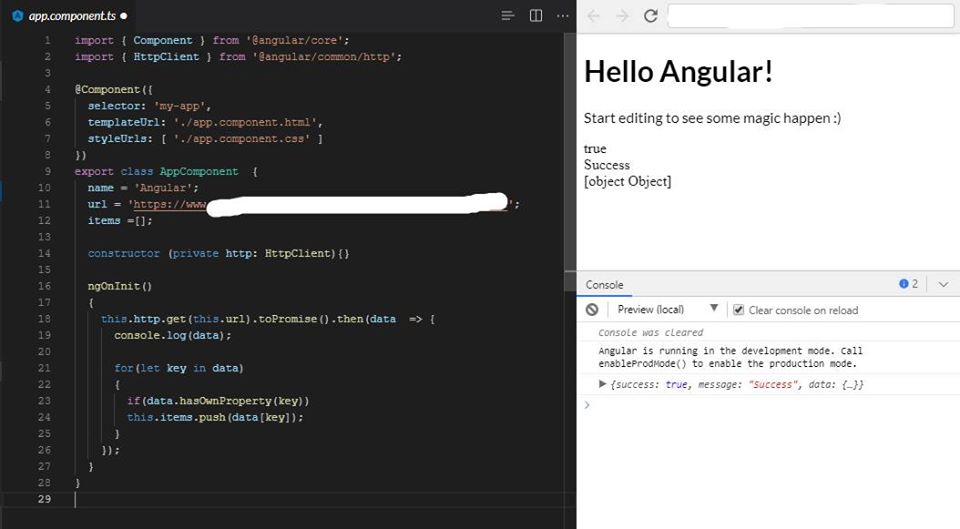This screenshot has height=529, width=960.
Task: Click 'items =[];' code line
Action: [x=120, y=220]
